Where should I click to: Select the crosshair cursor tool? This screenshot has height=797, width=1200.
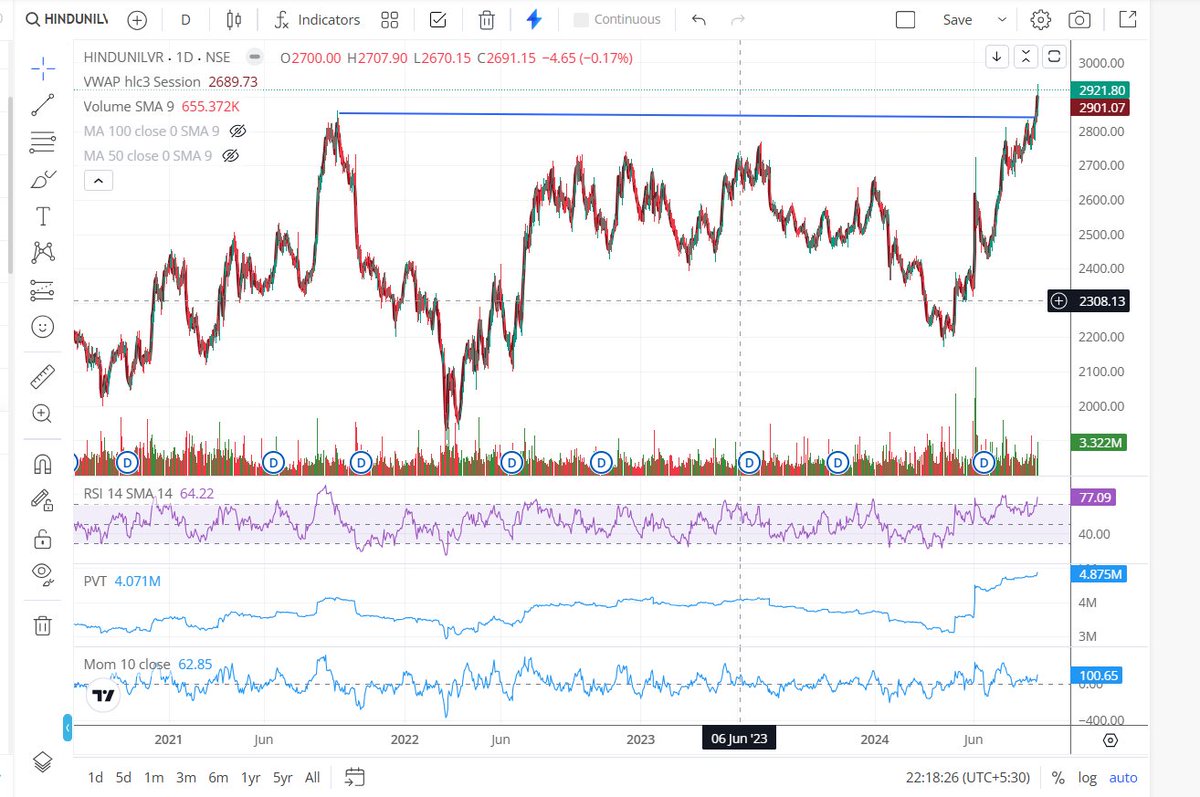click(x=42, y=67)
